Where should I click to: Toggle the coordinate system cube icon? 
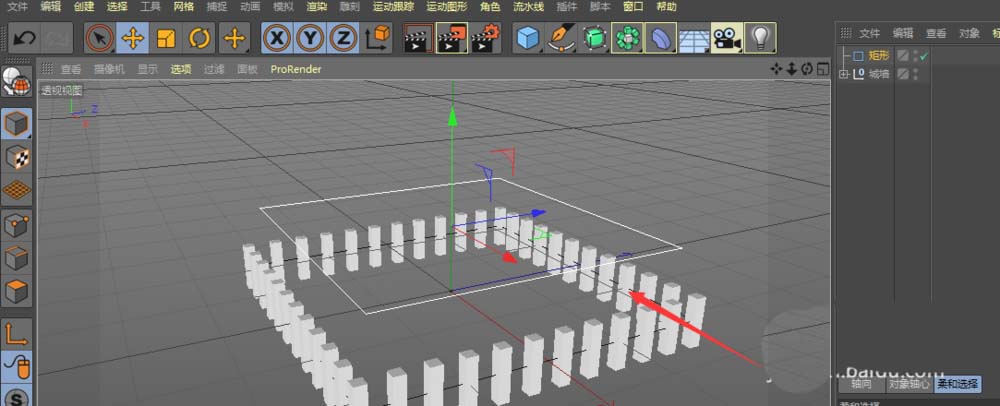378,39
